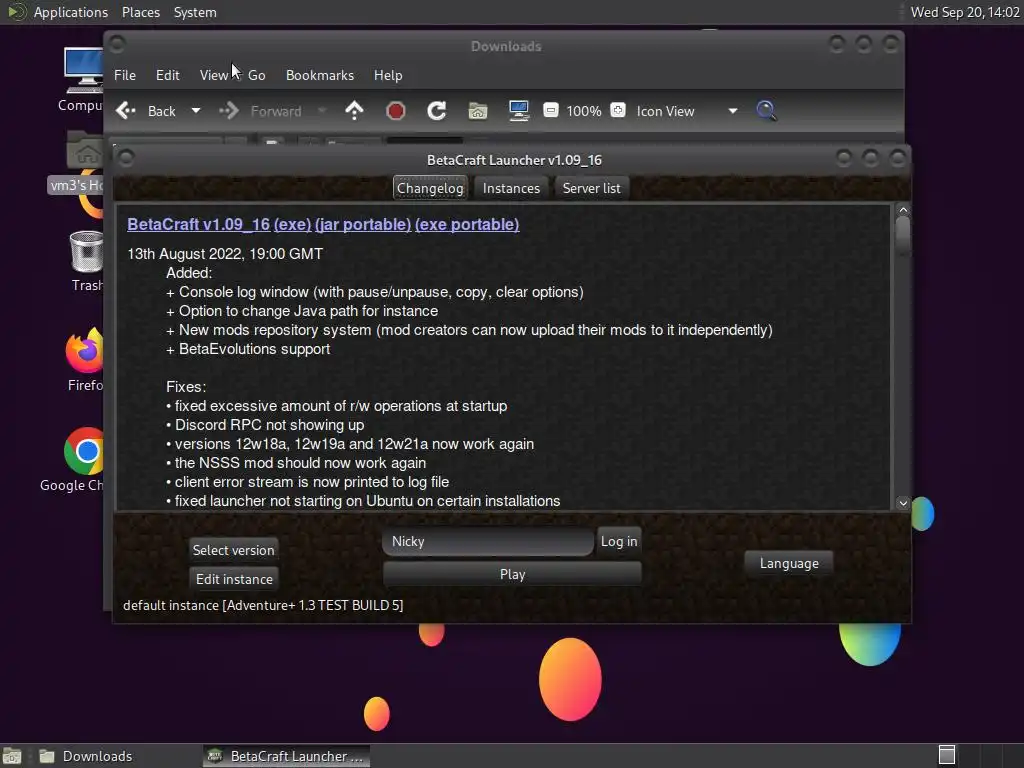Click BetaCraft Launcher window menu button
The width and height of the screenshot is (1024, 768).
point(126,157)
